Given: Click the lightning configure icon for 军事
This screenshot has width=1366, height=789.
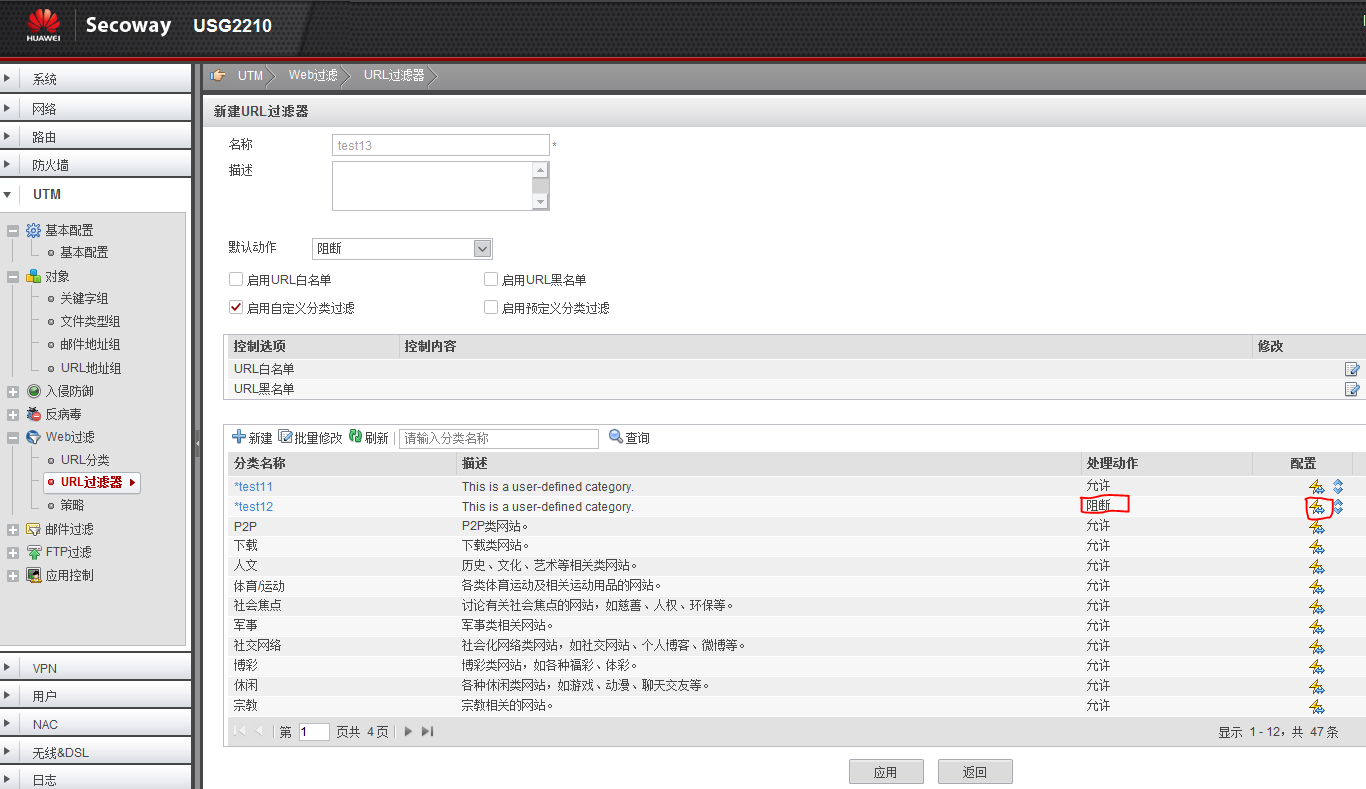Looking at the screenshot, I should coord(1317,627).
